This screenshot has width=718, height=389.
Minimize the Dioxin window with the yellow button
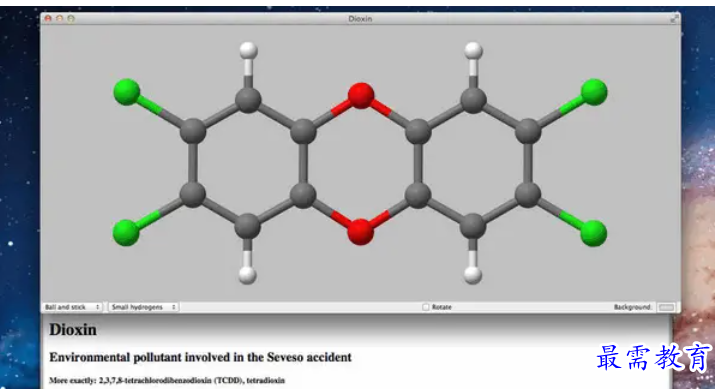coord(60,18)
